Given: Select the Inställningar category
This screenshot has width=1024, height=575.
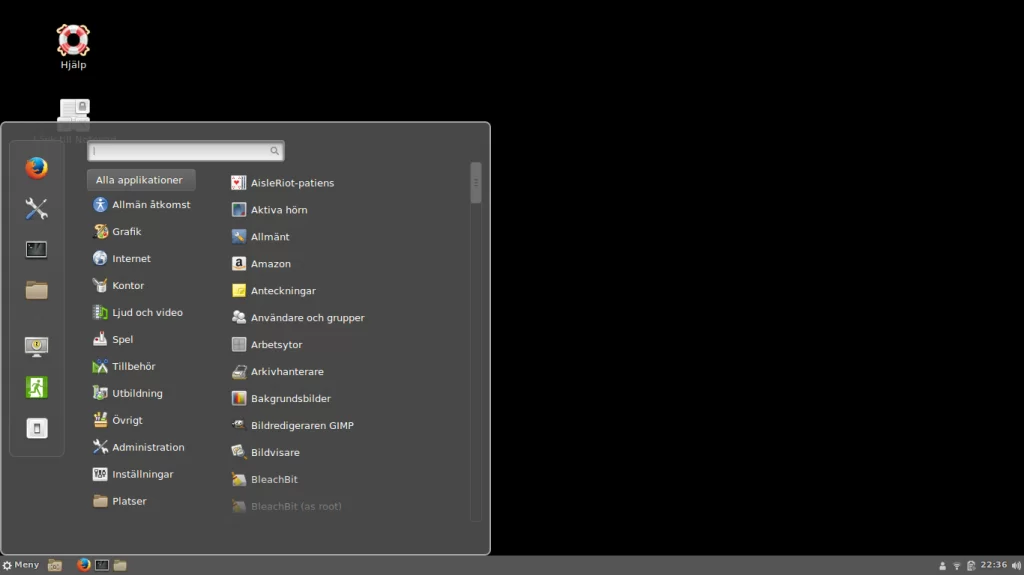Looking at the screenshot, I should coord(142,474).
